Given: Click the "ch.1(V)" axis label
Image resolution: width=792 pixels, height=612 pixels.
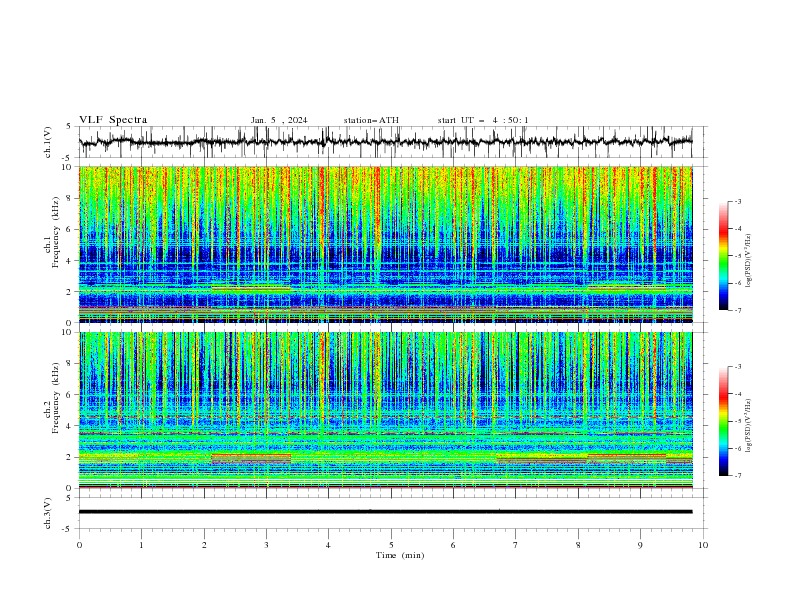Looking at the screenshot, I should pos(48,142).
